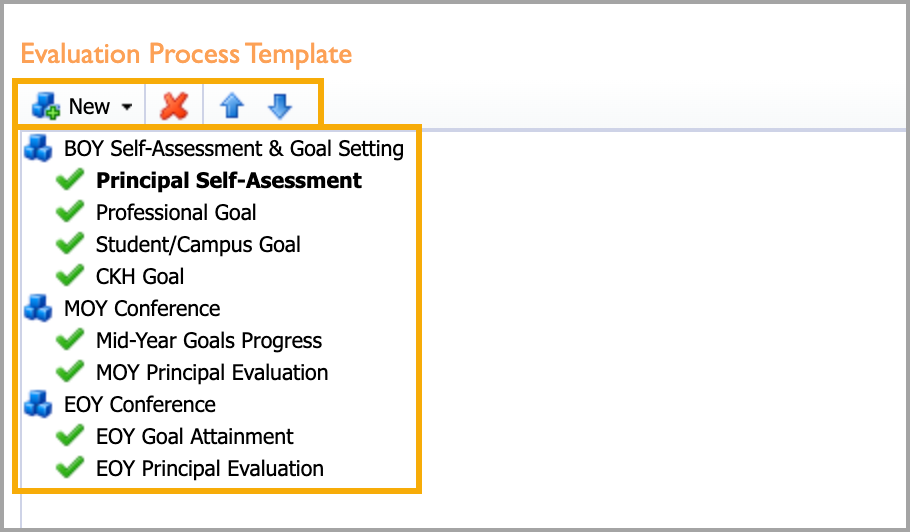Select the Principal Self-Asessment item

pos(229,180)
